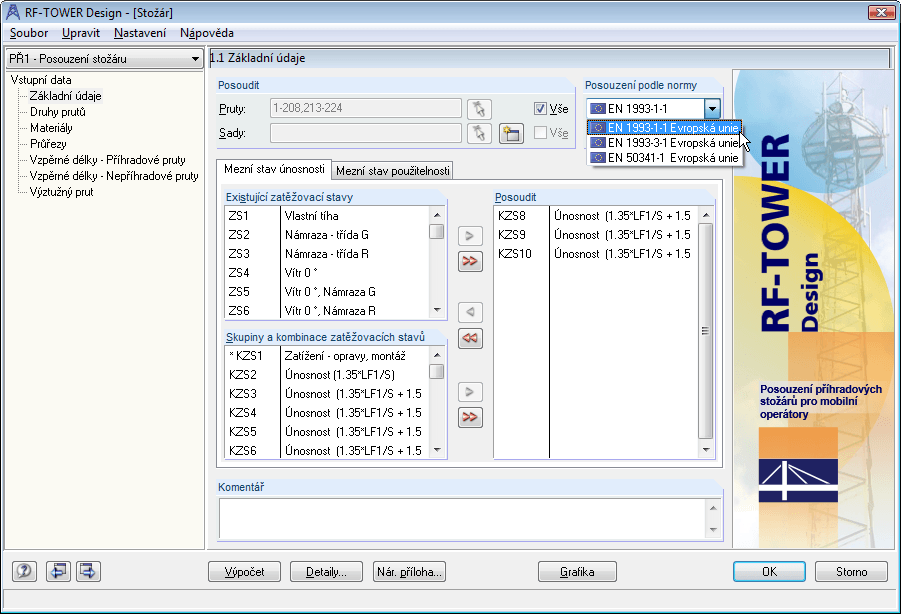Image resolution: width=901 pixels, height=614 pixels.
Task: Select KZS4 combination in the groups list
Action: (327, 413)
